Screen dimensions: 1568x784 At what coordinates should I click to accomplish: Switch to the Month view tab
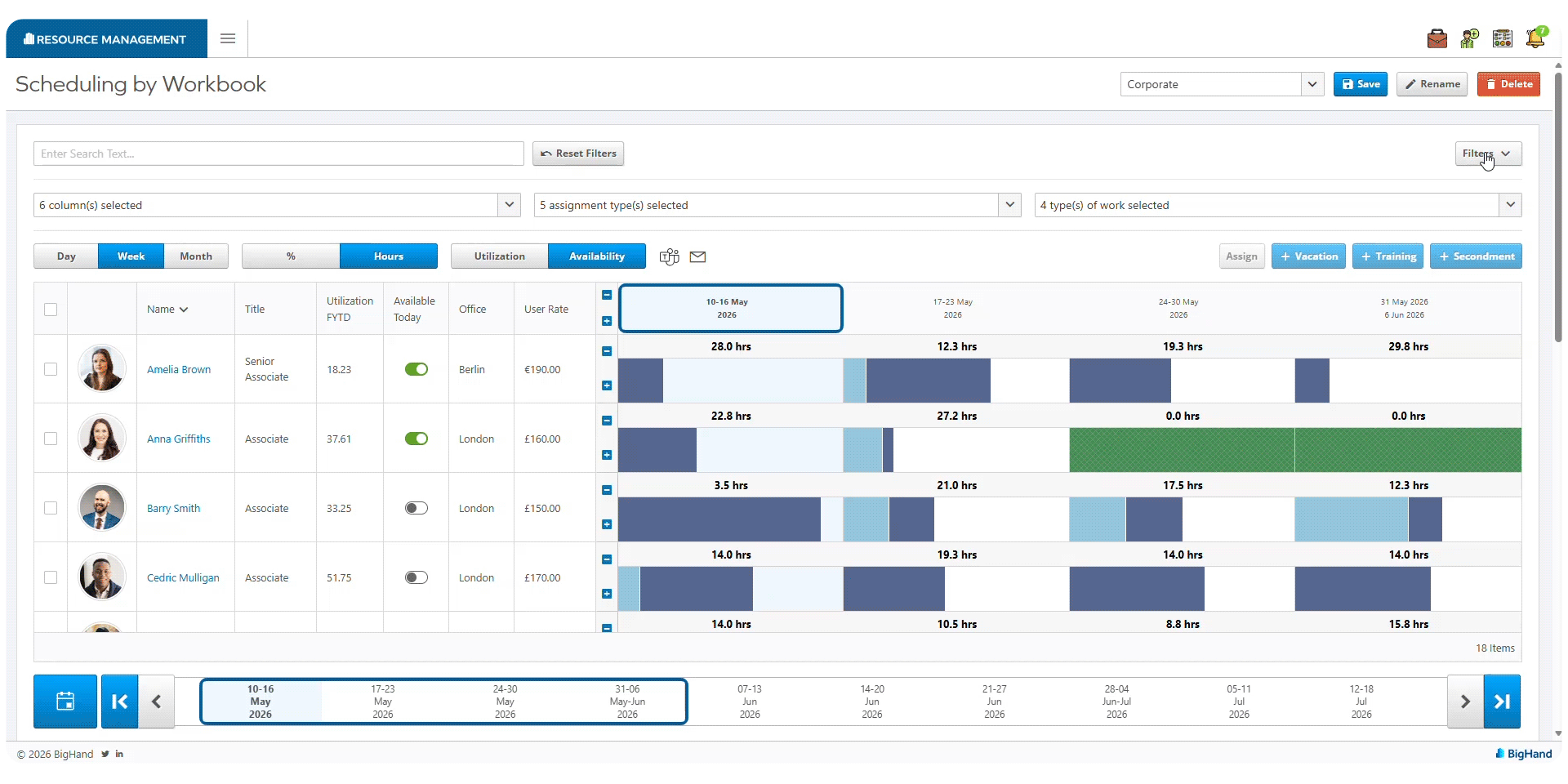point(196,256)
